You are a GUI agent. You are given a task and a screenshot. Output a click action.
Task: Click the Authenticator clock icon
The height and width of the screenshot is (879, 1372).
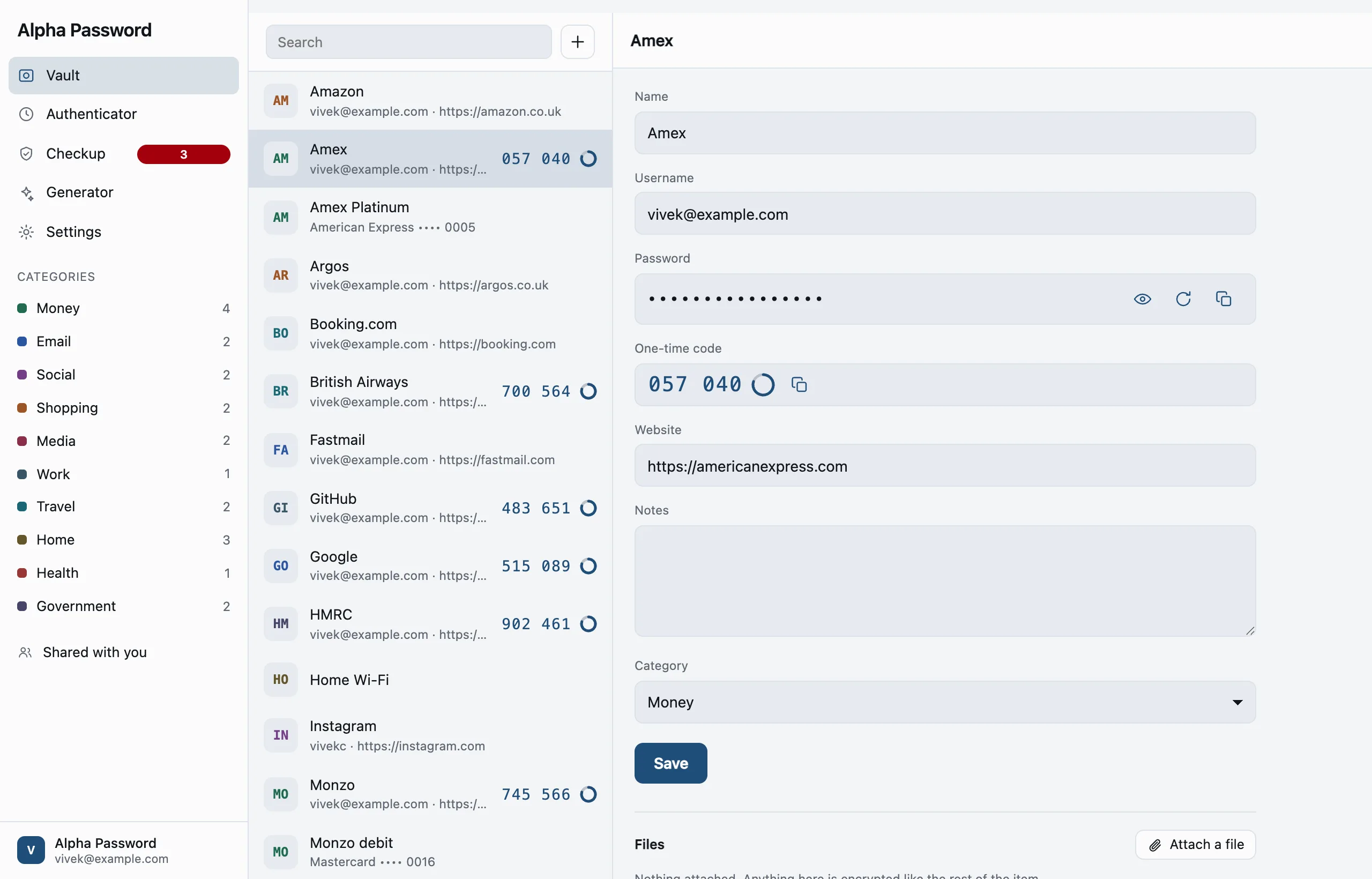coord(26,114)
